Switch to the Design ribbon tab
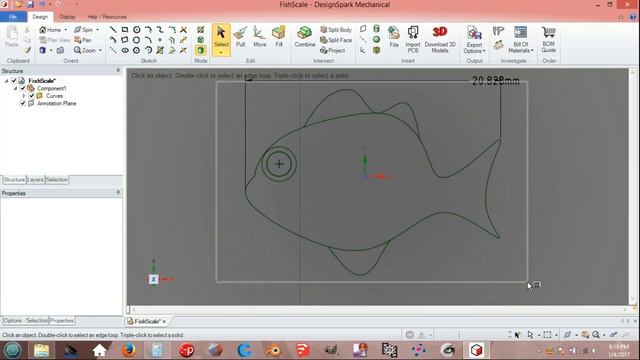 [x=40, y=17]
